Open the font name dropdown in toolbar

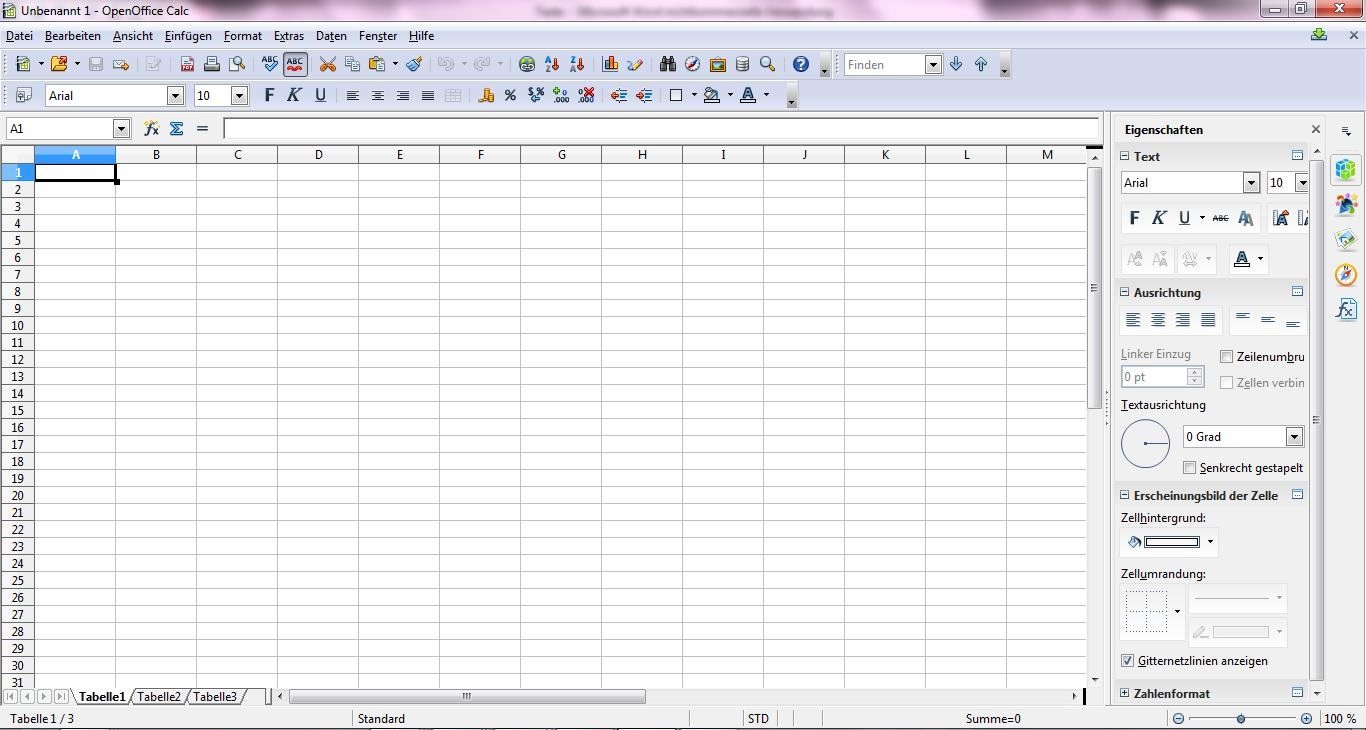pos(175,95)
